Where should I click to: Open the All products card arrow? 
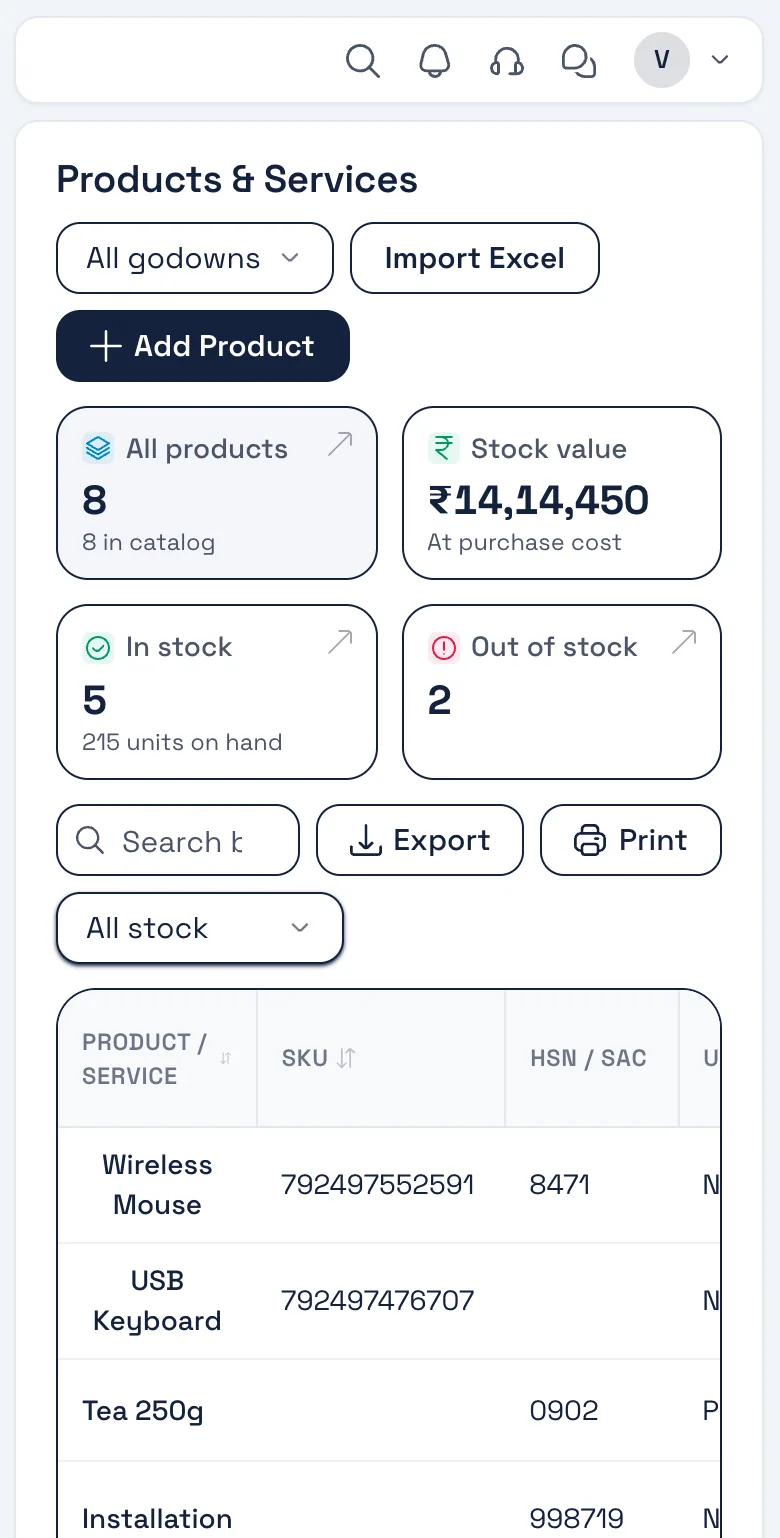point(340,445)
